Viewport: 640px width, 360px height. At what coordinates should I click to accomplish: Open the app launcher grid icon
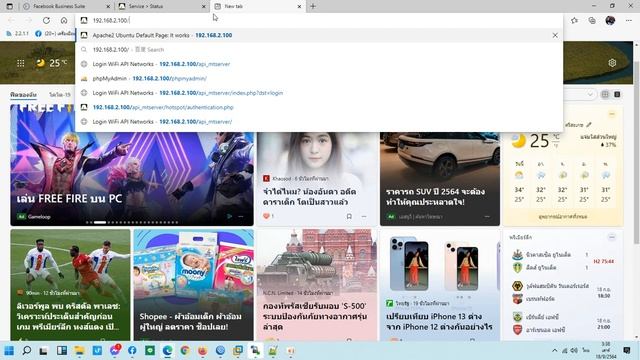tap(20, 63)
